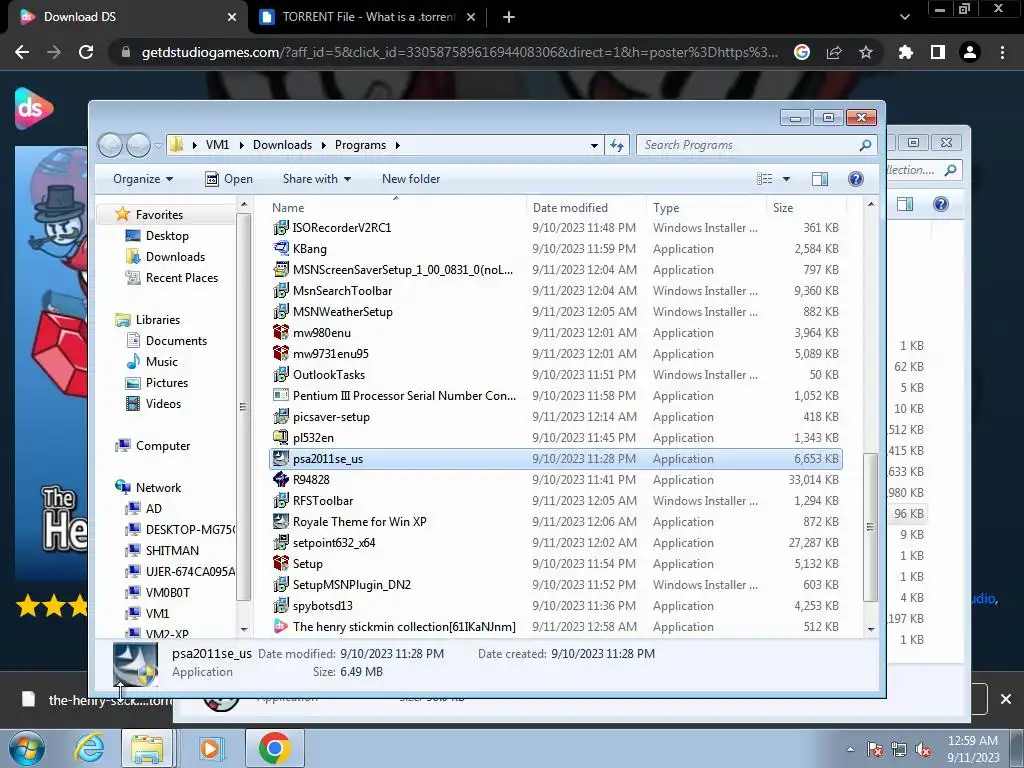1024x768 pixels.
Task: Expand the address bar history dropdown arrow
Action: click(x=594, y=145)
